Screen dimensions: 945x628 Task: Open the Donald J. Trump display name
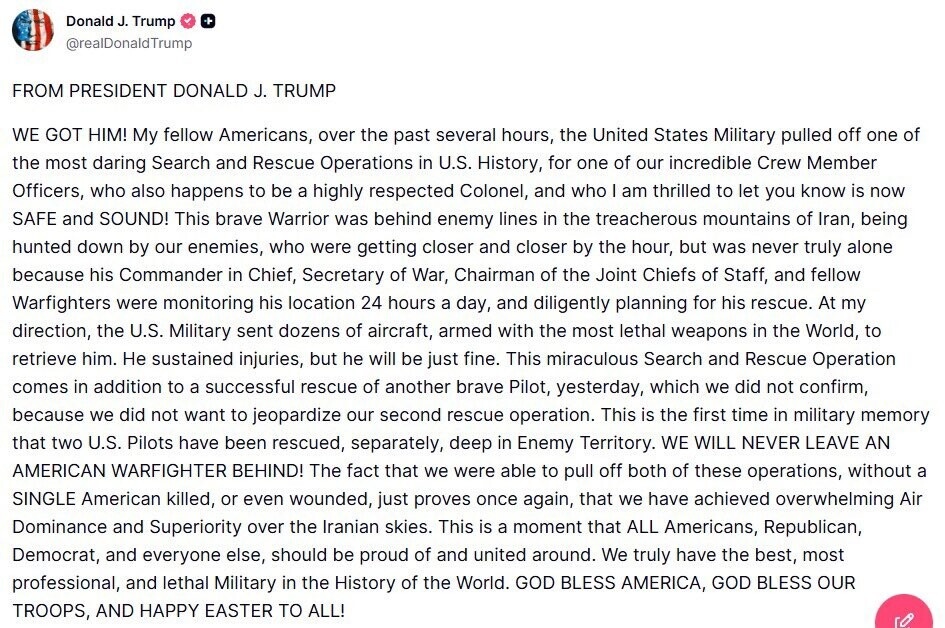pos(120,21)
